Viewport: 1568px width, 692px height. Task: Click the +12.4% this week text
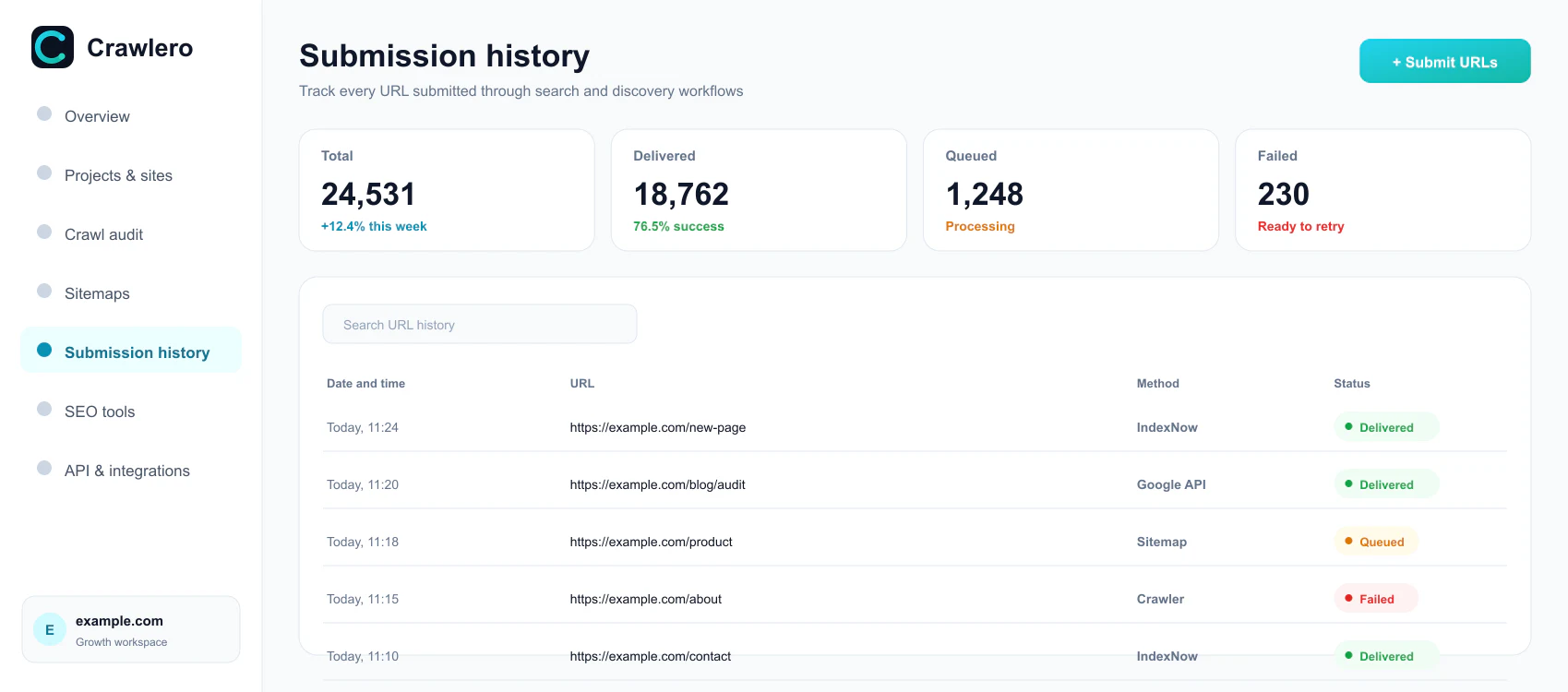coord(374,226)
